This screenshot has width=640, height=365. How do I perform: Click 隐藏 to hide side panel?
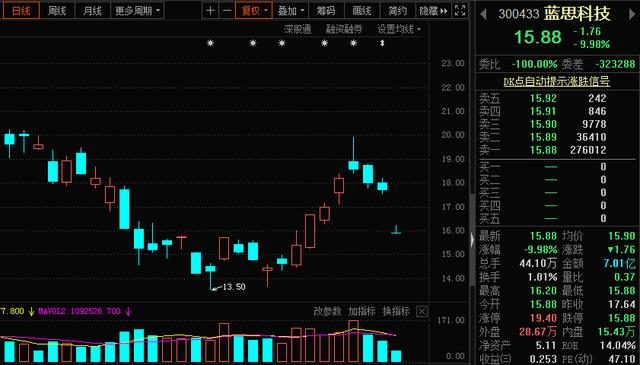(x=433, y=11)
